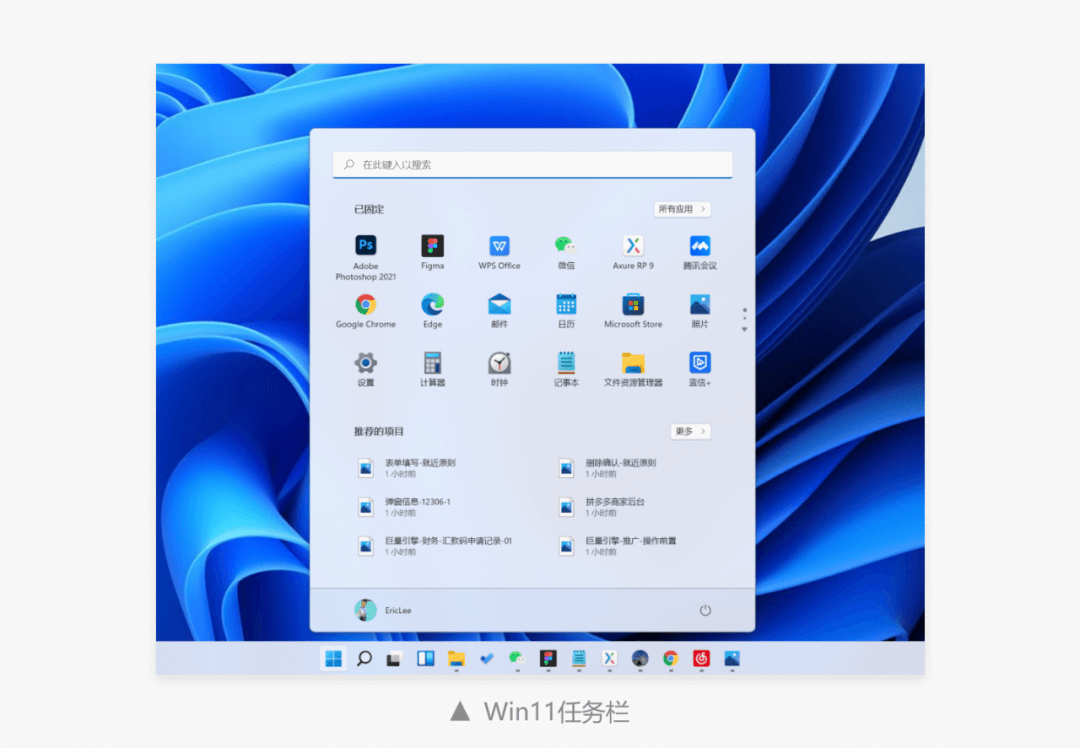Open pinned 文件资源管理器 in Start menu

633,369
